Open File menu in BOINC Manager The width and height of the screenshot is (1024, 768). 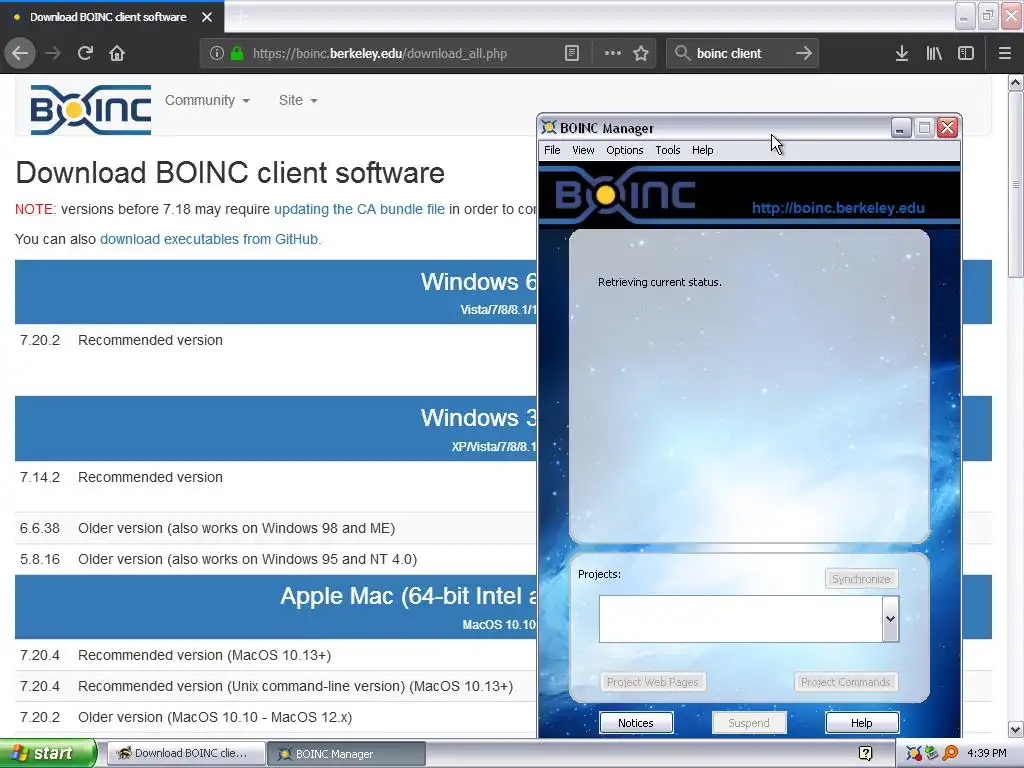pyautogui.click(x=552, y=150)
